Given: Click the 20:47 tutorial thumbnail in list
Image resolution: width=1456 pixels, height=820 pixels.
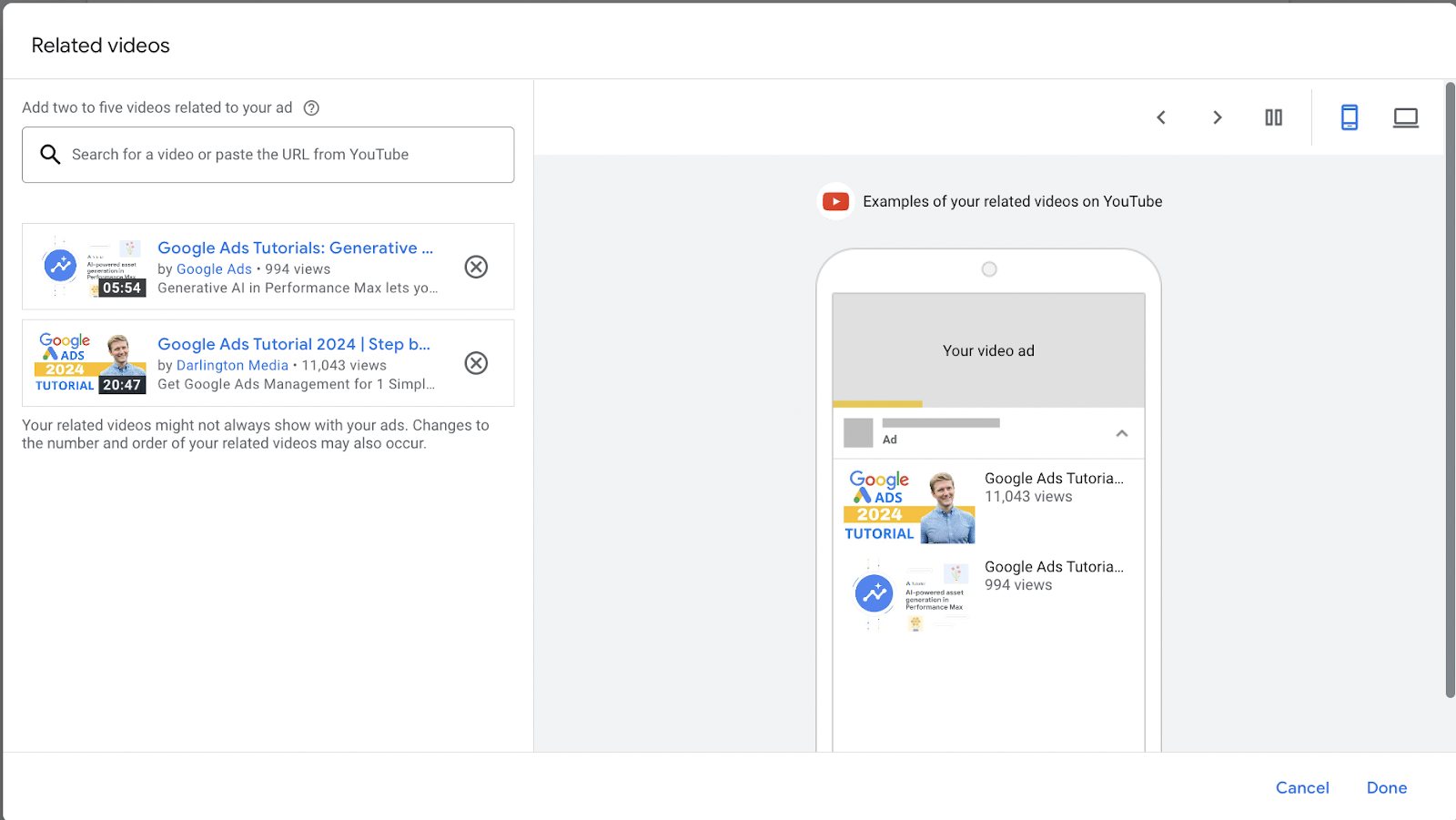Looking at the screenshot, I should tap(90, 363).
